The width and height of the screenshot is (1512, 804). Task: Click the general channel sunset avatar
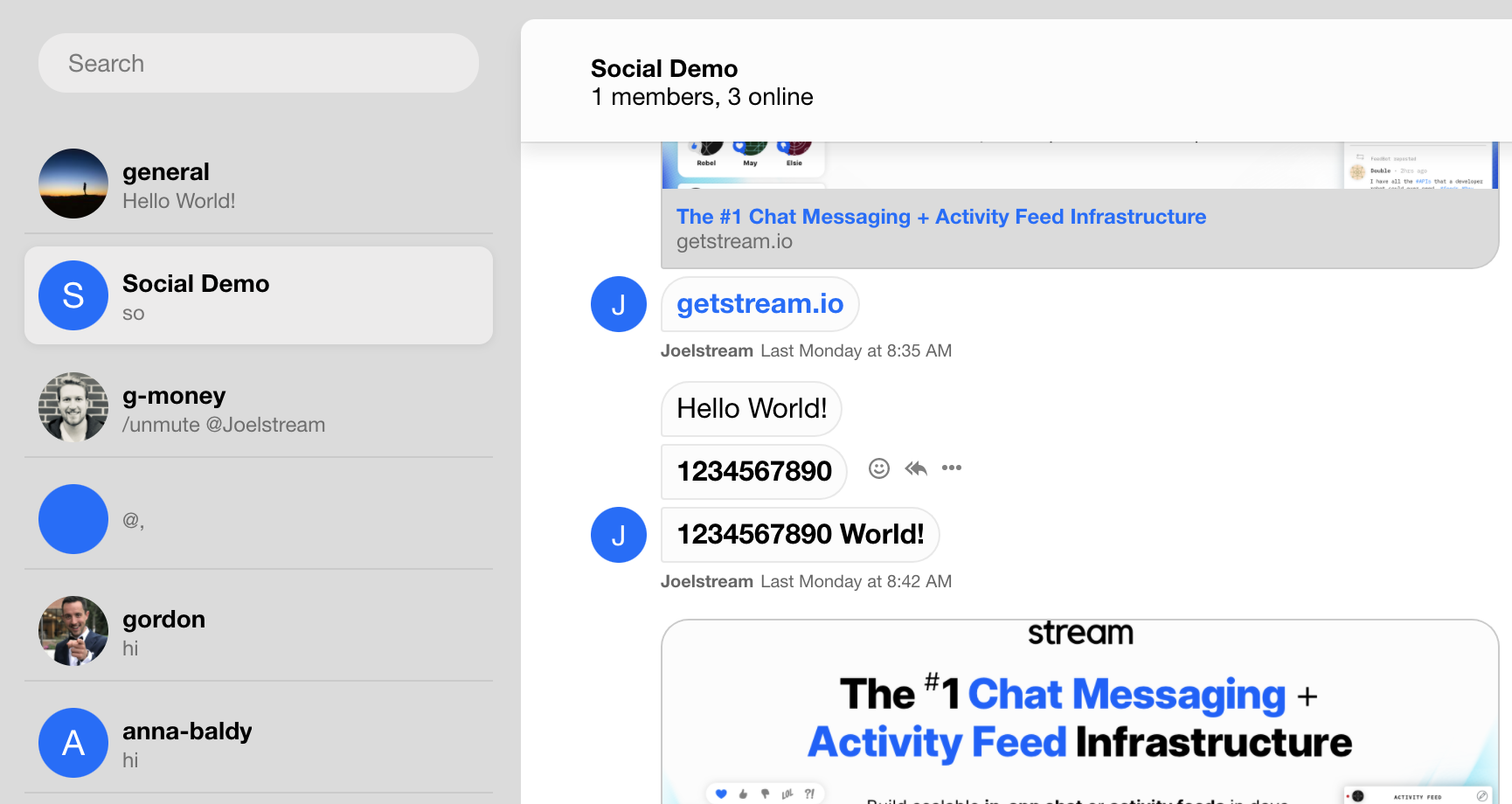tap(73, 184)
